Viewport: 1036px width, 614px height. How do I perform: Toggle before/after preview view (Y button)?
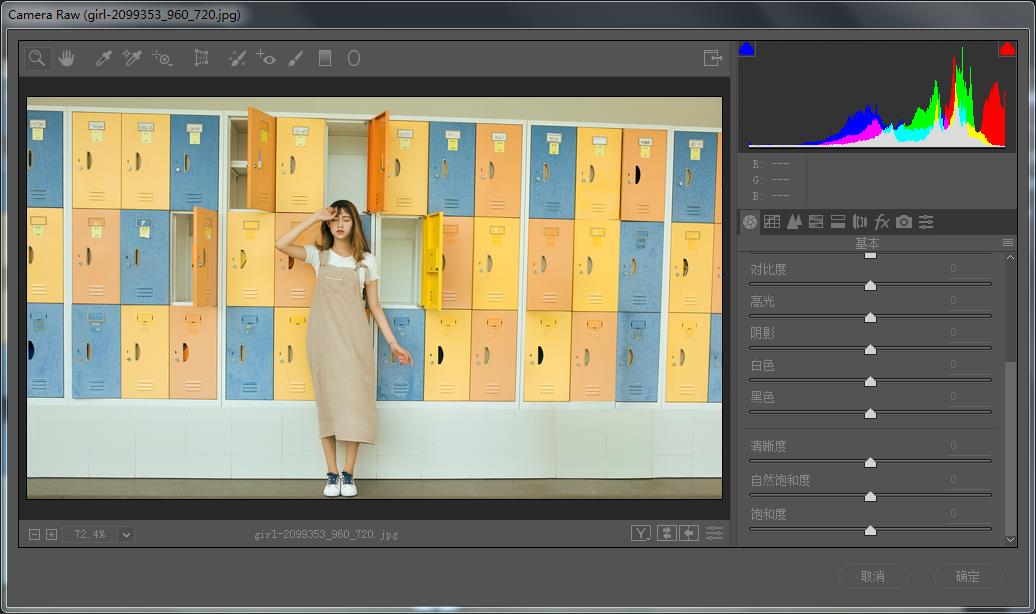(641, 534)
